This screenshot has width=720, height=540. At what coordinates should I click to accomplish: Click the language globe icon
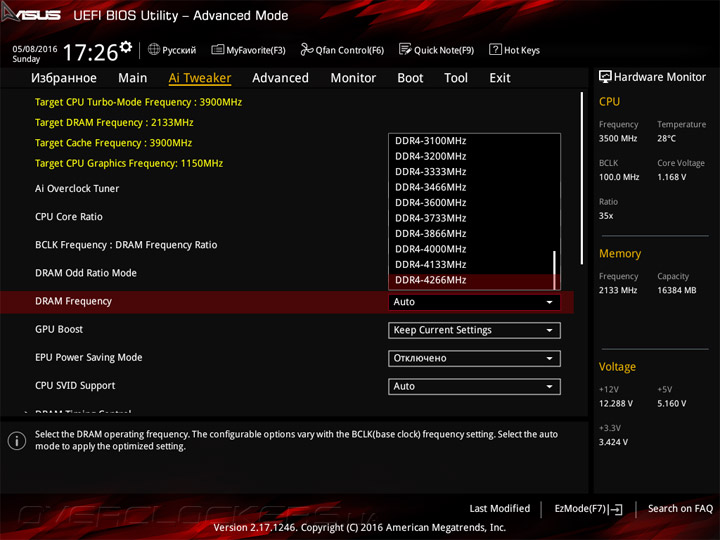pos(154,49)
